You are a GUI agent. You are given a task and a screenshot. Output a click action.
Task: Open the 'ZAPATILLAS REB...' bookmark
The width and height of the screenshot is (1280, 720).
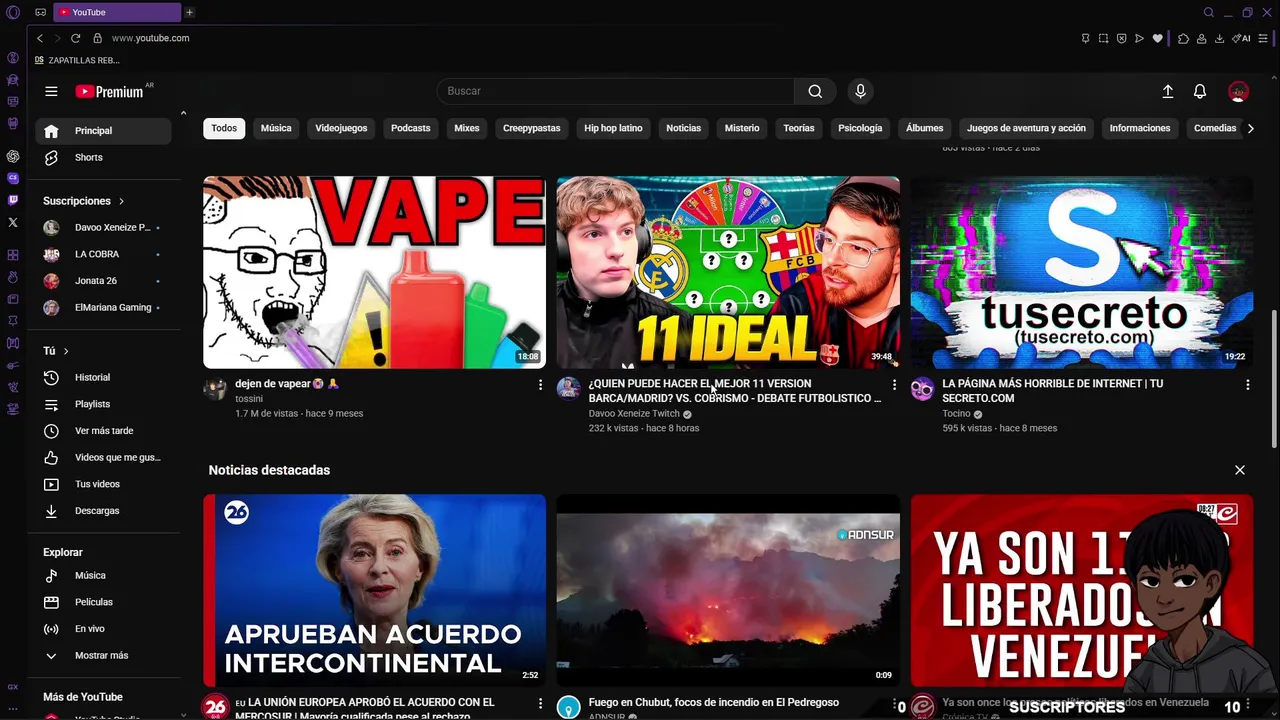coord(77,60)
